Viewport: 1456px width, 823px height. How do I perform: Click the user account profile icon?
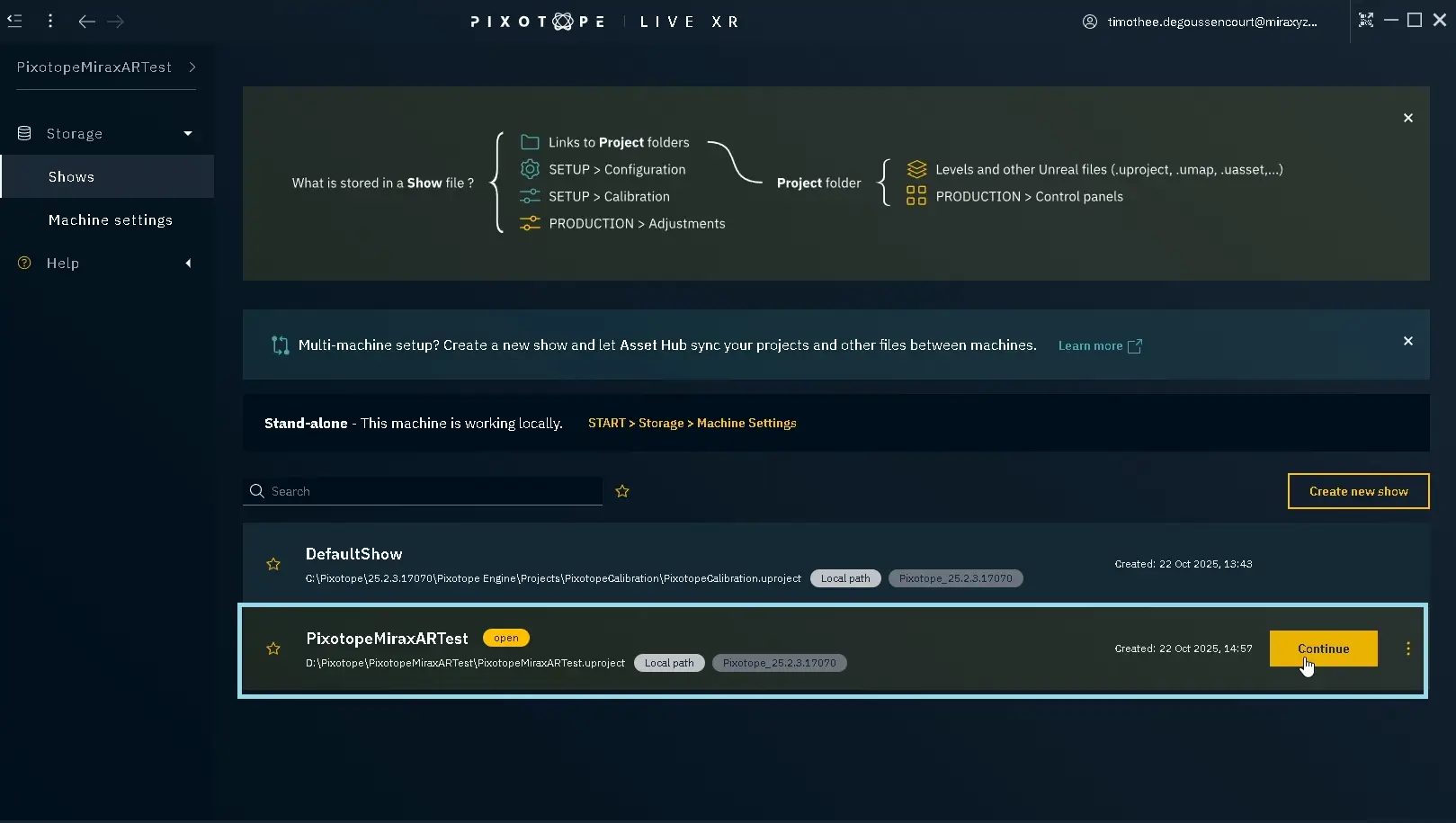tap(1089, 22)
